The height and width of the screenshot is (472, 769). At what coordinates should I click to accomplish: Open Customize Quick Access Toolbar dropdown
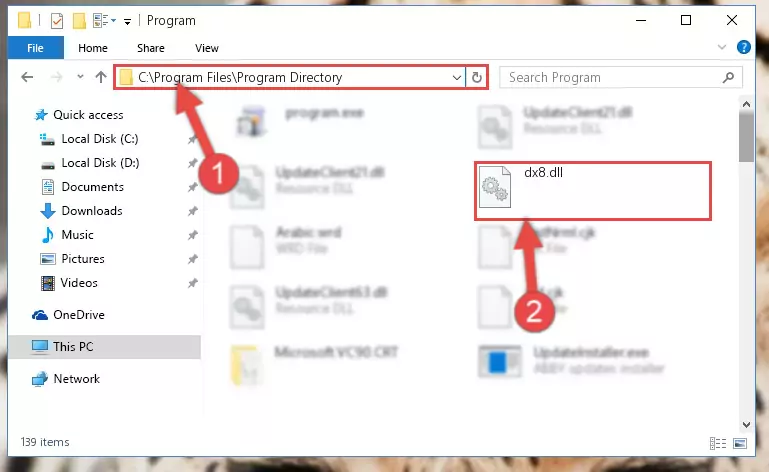click(127, 21)
